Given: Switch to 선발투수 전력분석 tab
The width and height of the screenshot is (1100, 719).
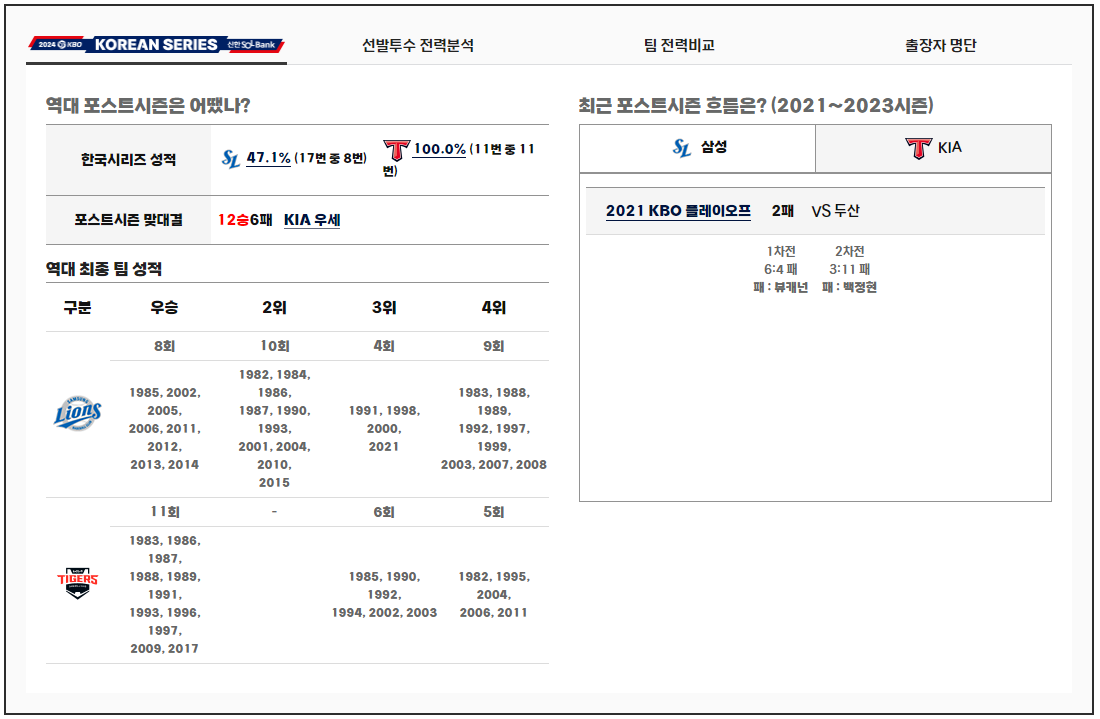Looking at the screenshot, I should pyautogui.click(x=417, y=45).
